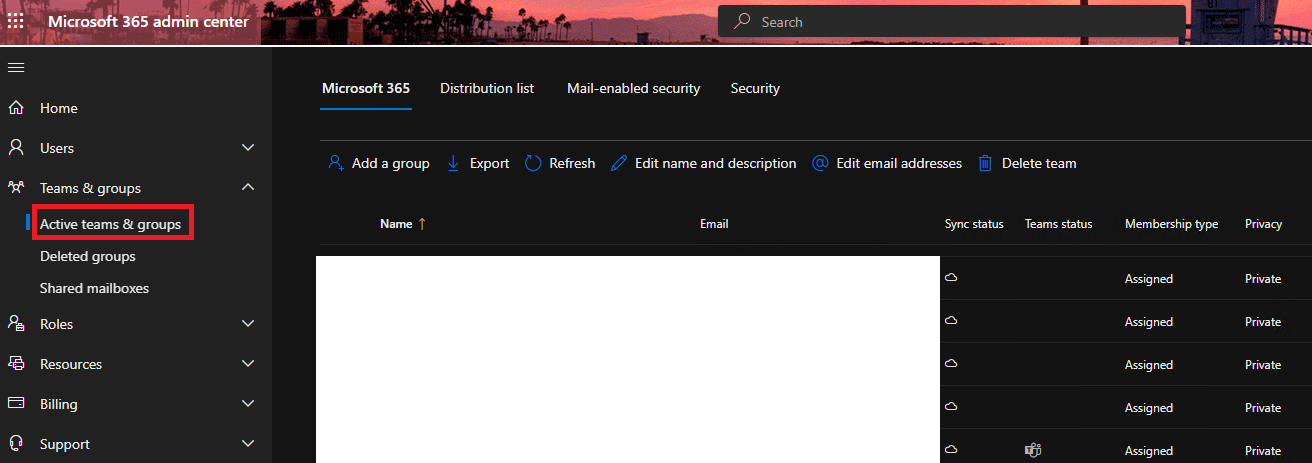The width and height of the screenshot is (1312, 463).
Task: Click the Billing card icon
Action: coord(16,403)
